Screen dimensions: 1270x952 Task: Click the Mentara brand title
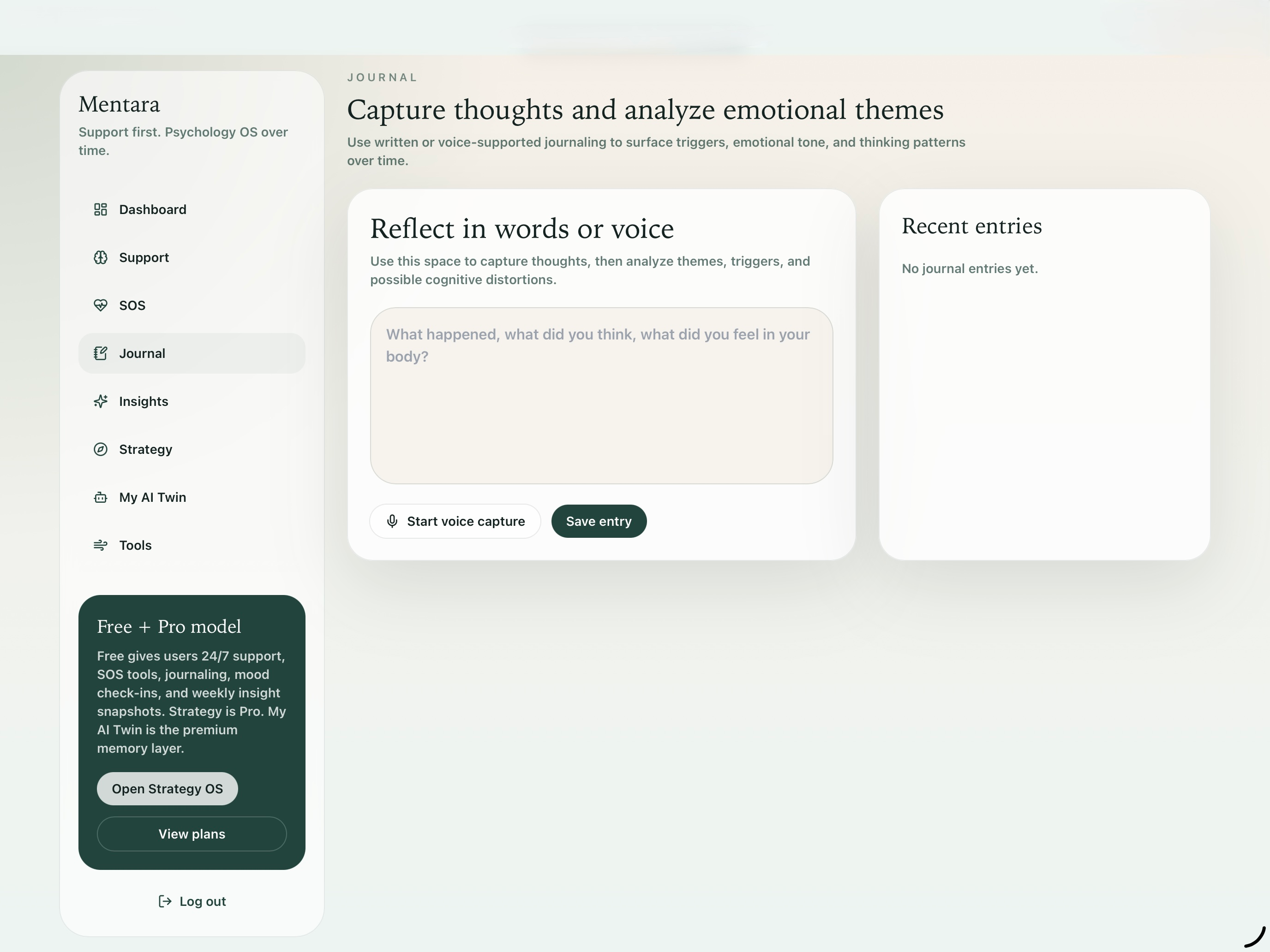120,104
